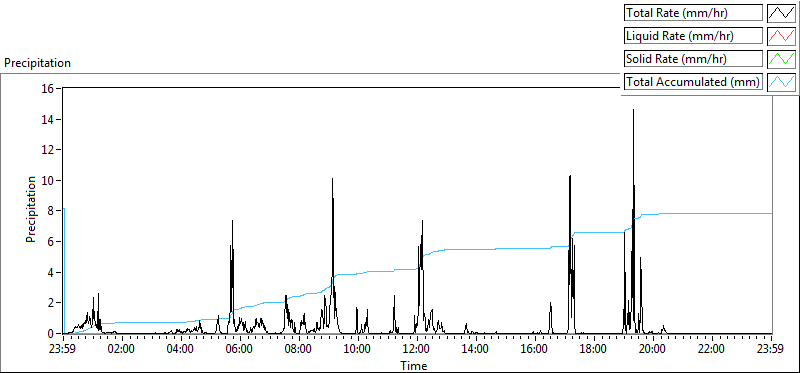Image resolution: width=800 pixels, height=373 pixels.
Task: Click the Precipitation chart caption above the graph
Action: pos(37,63)
